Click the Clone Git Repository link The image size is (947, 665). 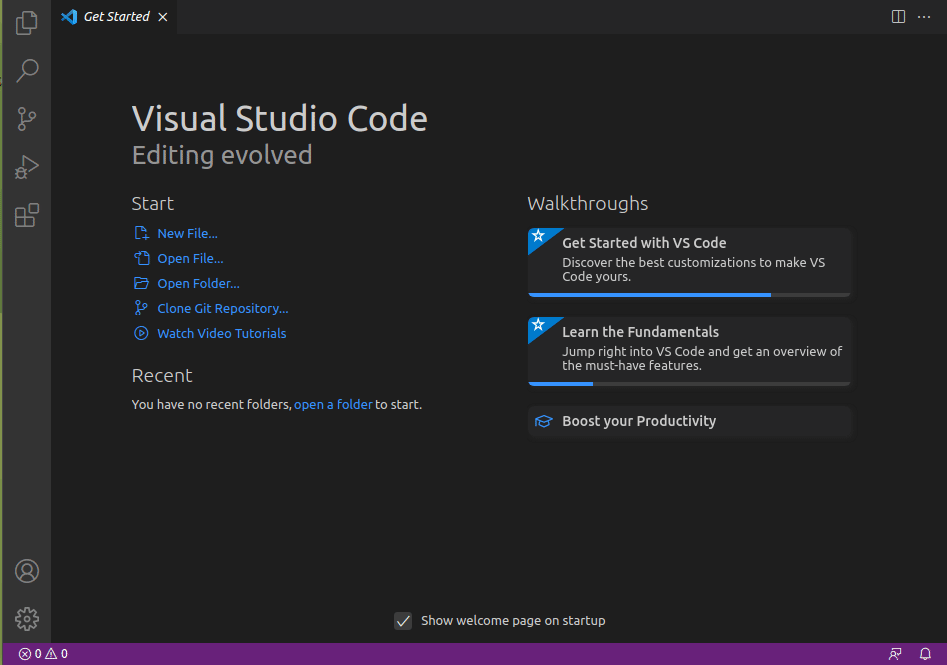[x=221, y=308]
